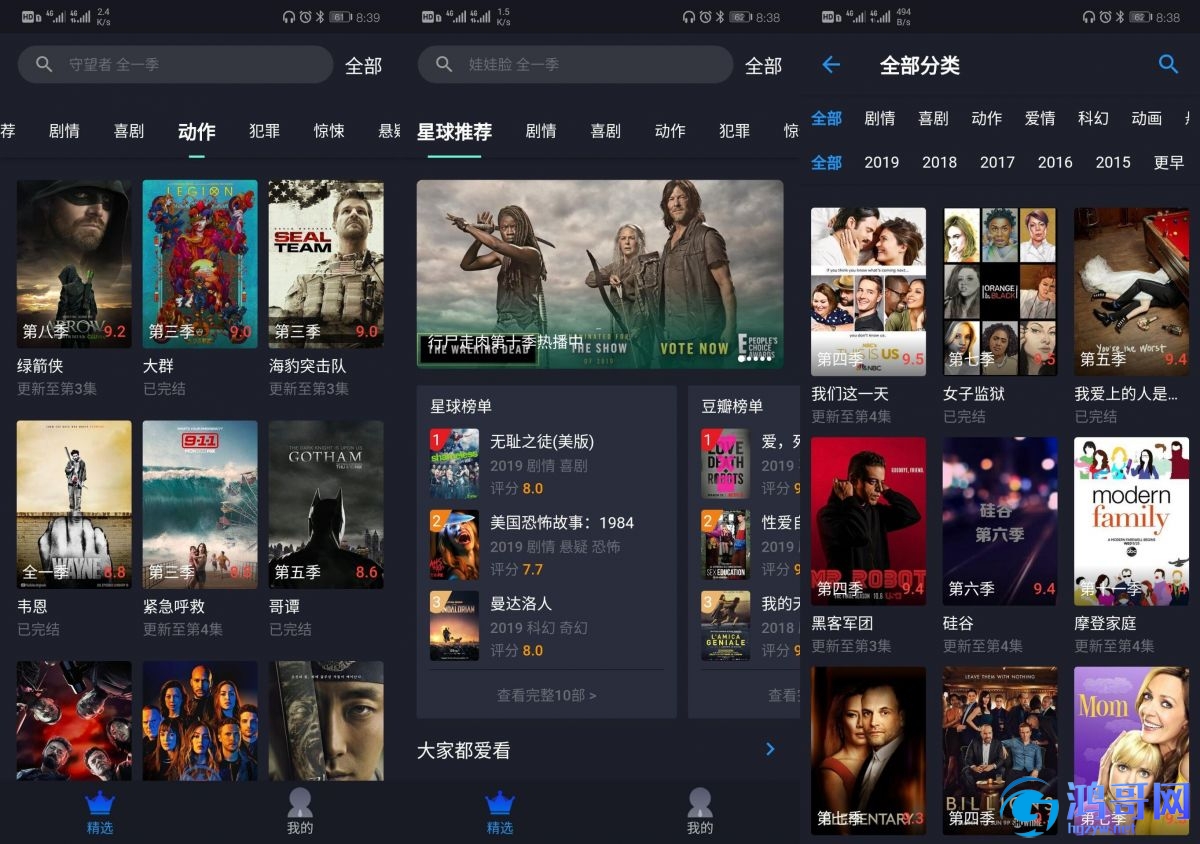This screenshot has width=1200, height=844.
Task: Tap the 豆瓣榜单 heading
Action: click(x=732, y=406)
